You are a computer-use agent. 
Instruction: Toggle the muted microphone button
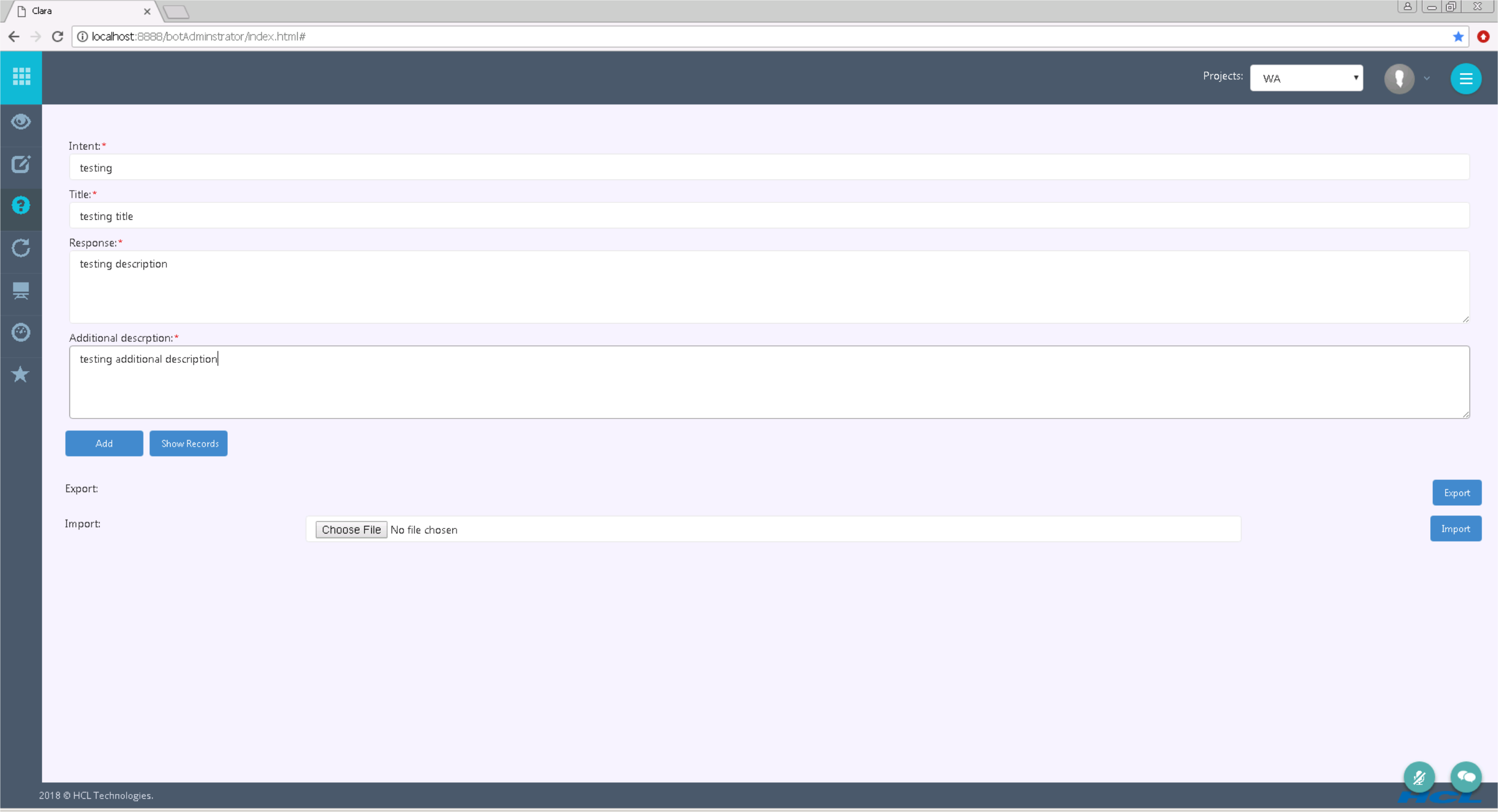[1419, 777]
